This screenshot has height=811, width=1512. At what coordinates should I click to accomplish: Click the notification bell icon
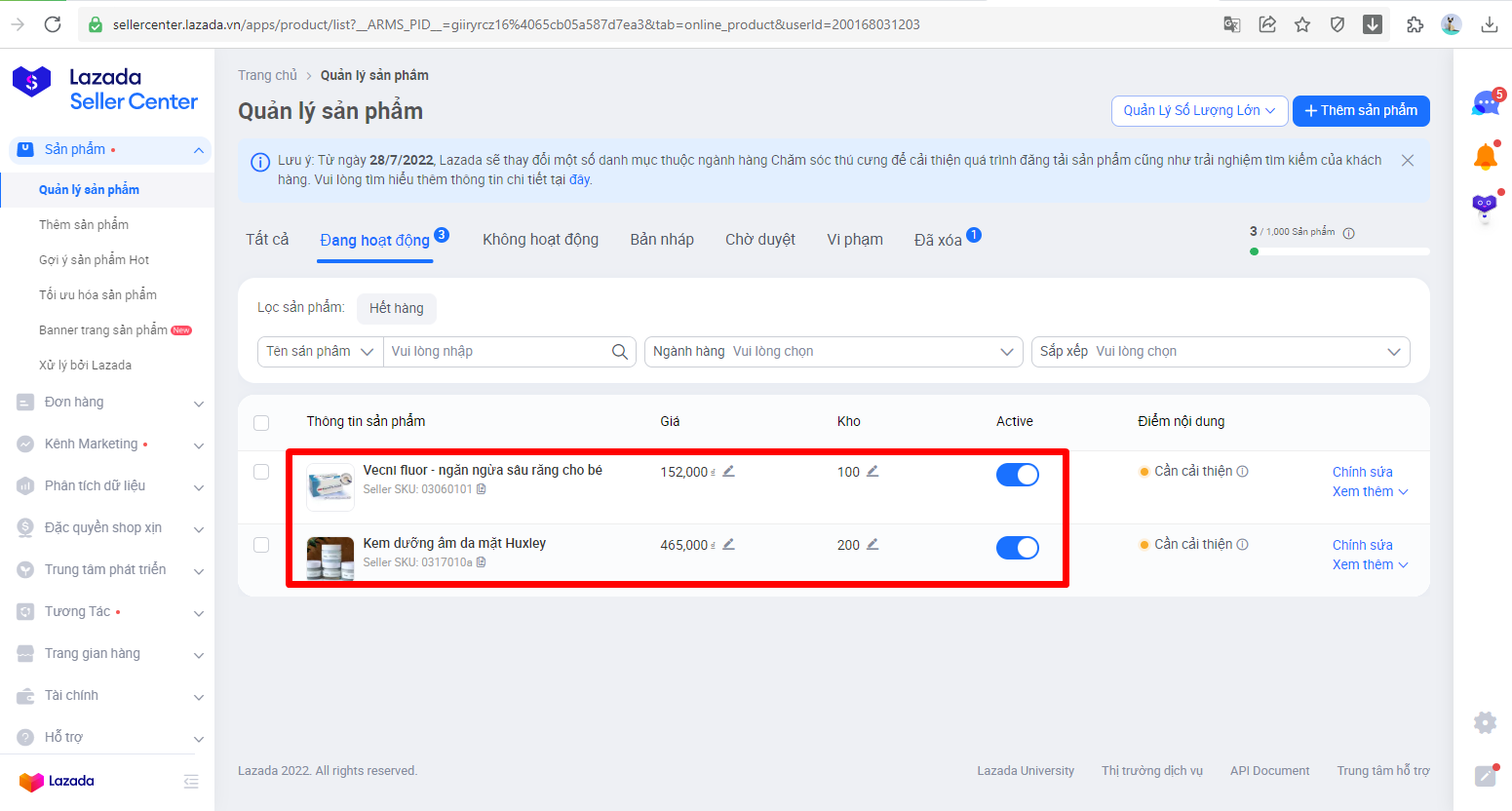pyautogui.click(x=1485, y=157)
